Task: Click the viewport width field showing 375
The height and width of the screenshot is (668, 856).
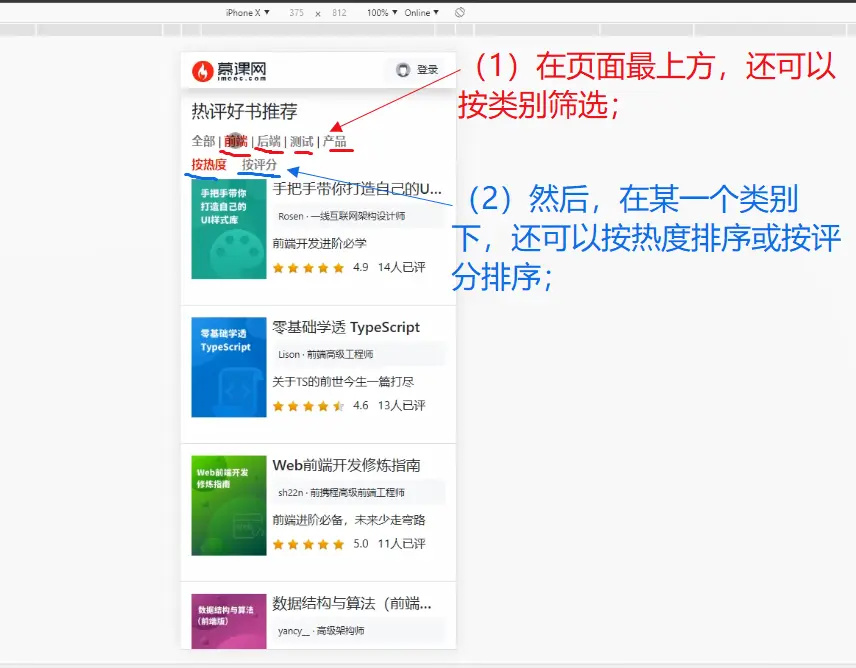Action: coord(296,13)
